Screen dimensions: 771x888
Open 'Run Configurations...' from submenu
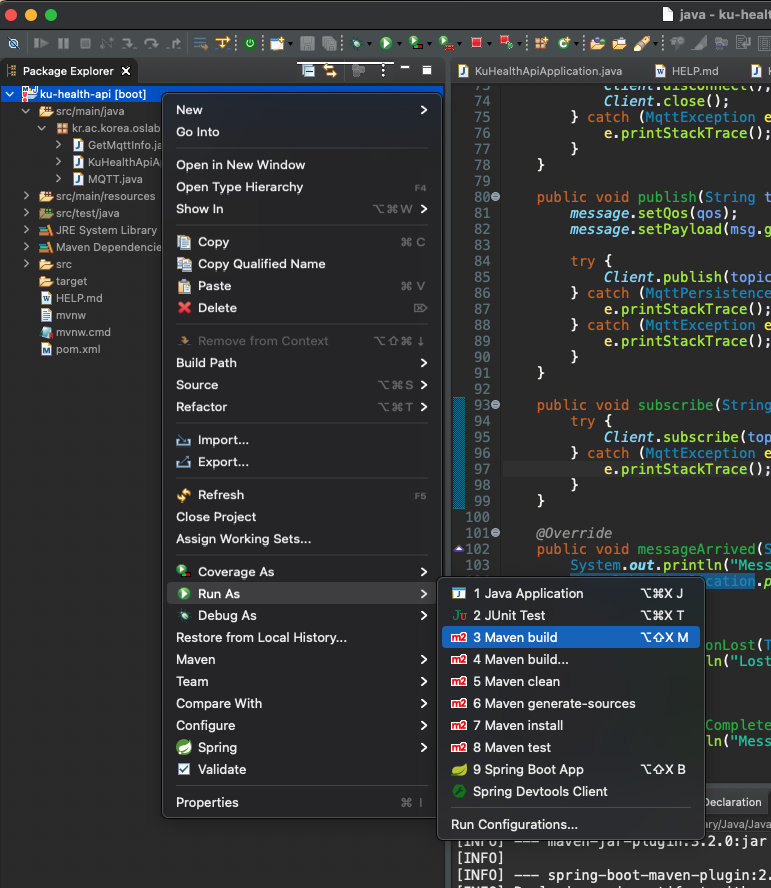(570, 824)
